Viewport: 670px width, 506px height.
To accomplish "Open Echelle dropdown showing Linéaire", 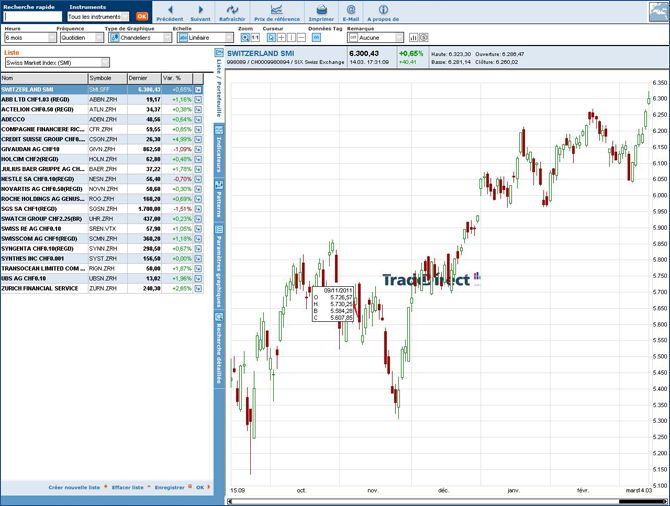I will click(x=206, y=38).
